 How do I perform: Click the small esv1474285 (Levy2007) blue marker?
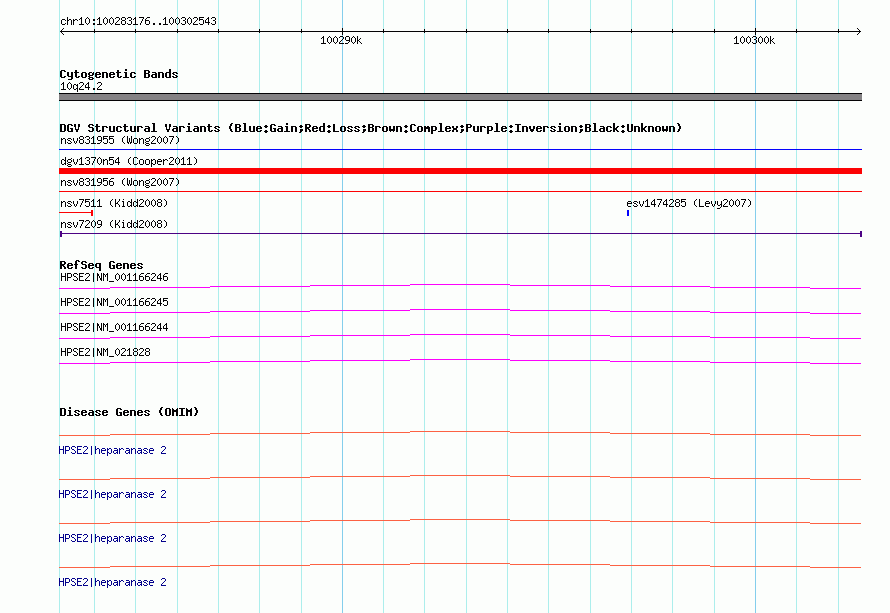[628, 213]
